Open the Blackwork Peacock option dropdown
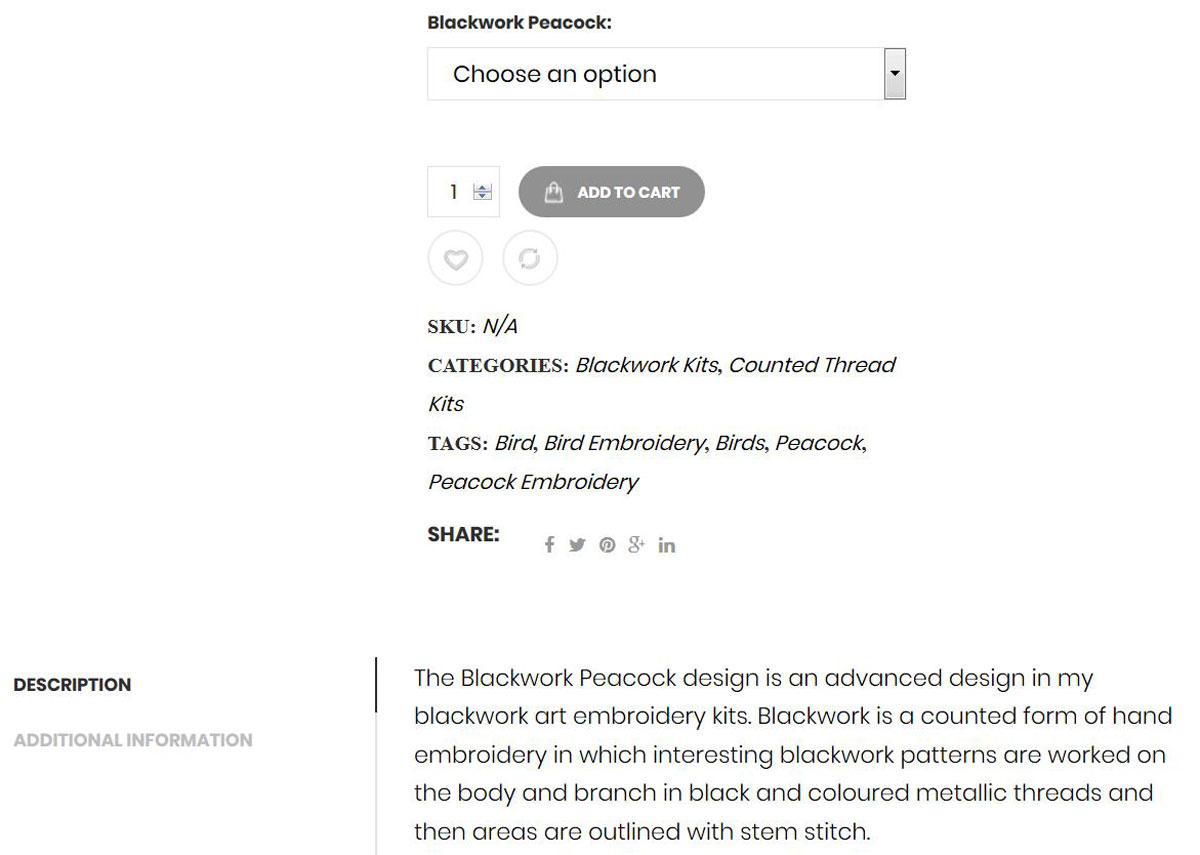The image size is (1200, 855). point(655,74)
